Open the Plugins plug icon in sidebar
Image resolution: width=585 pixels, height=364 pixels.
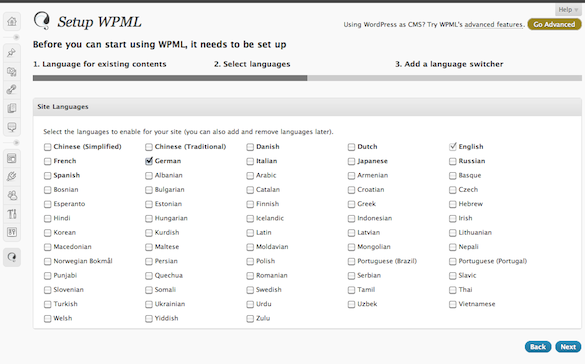point(12,177)
